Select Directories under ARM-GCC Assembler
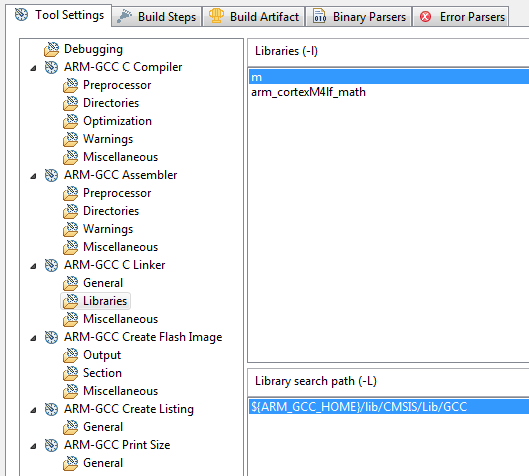Image resolution: width=529 pixels, height=476 pixels. tap(111, 211)
